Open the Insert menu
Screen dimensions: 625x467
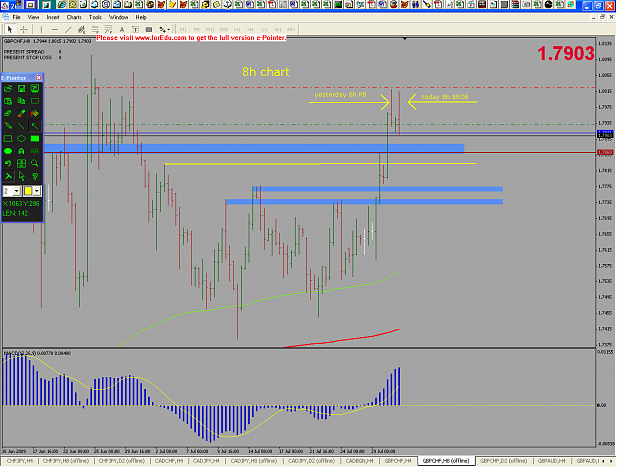click(x=53, y=17)
